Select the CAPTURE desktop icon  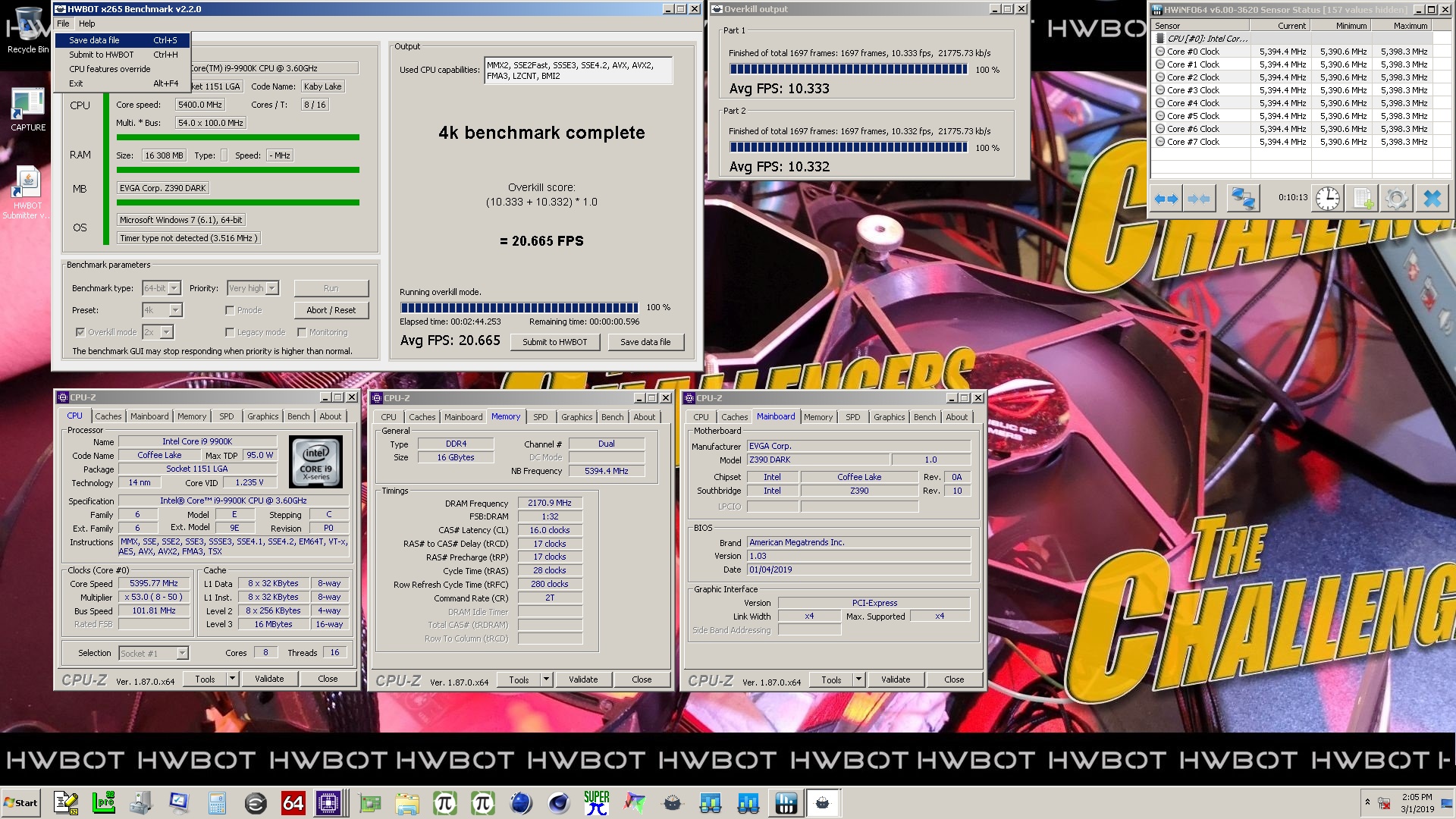[x=28, y=110]
